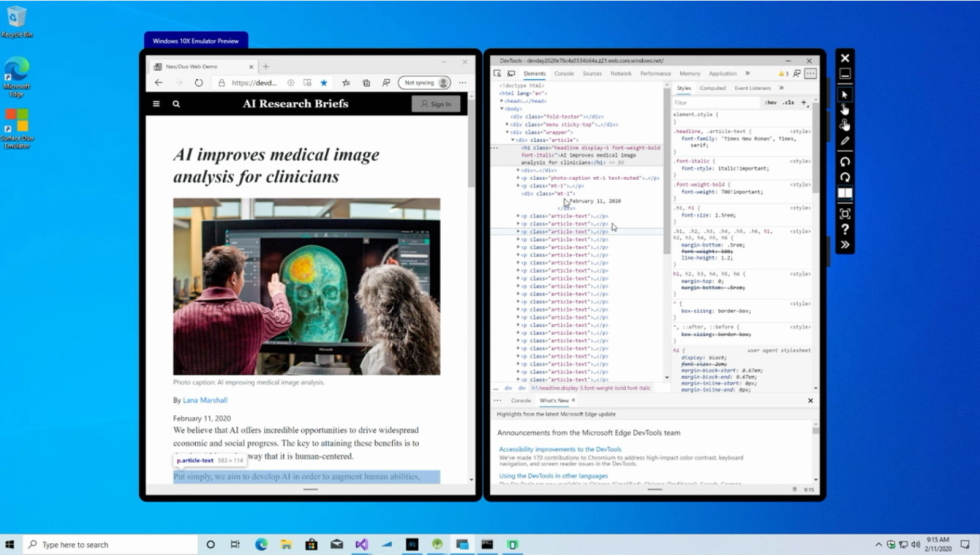
Task: Open Event Listeners tab
Action: (752, 88)
